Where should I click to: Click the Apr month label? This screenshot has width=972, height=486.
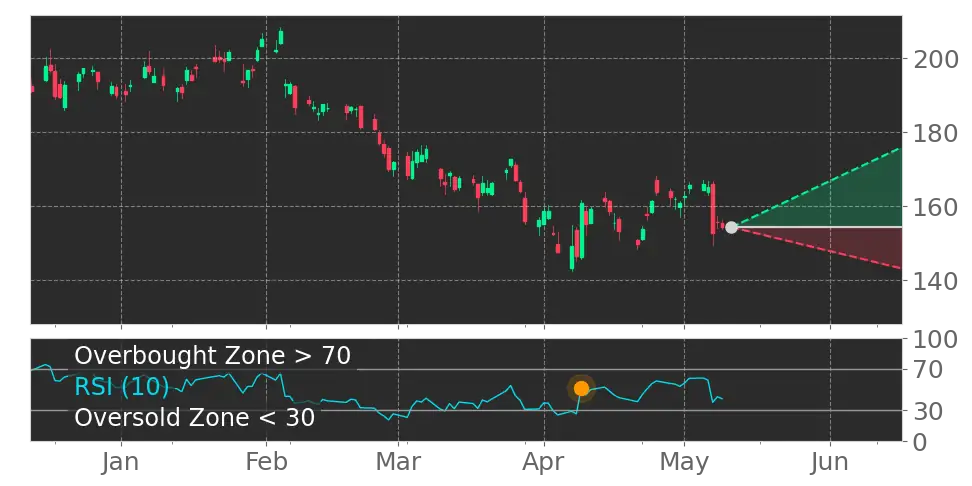544,462
